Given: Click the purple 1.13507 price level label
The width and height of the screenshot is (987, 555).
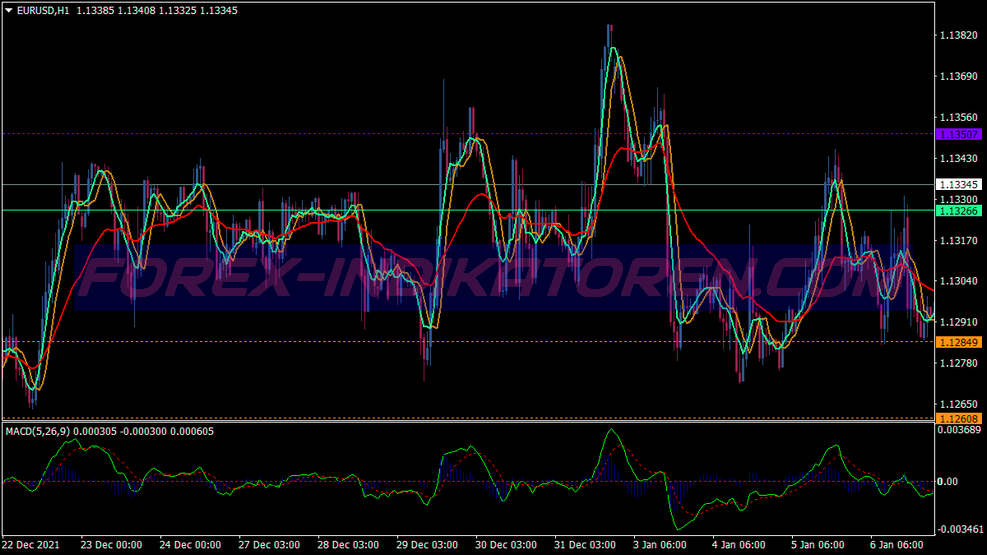Looking at the screenshot, I should [x=959, y=135].
